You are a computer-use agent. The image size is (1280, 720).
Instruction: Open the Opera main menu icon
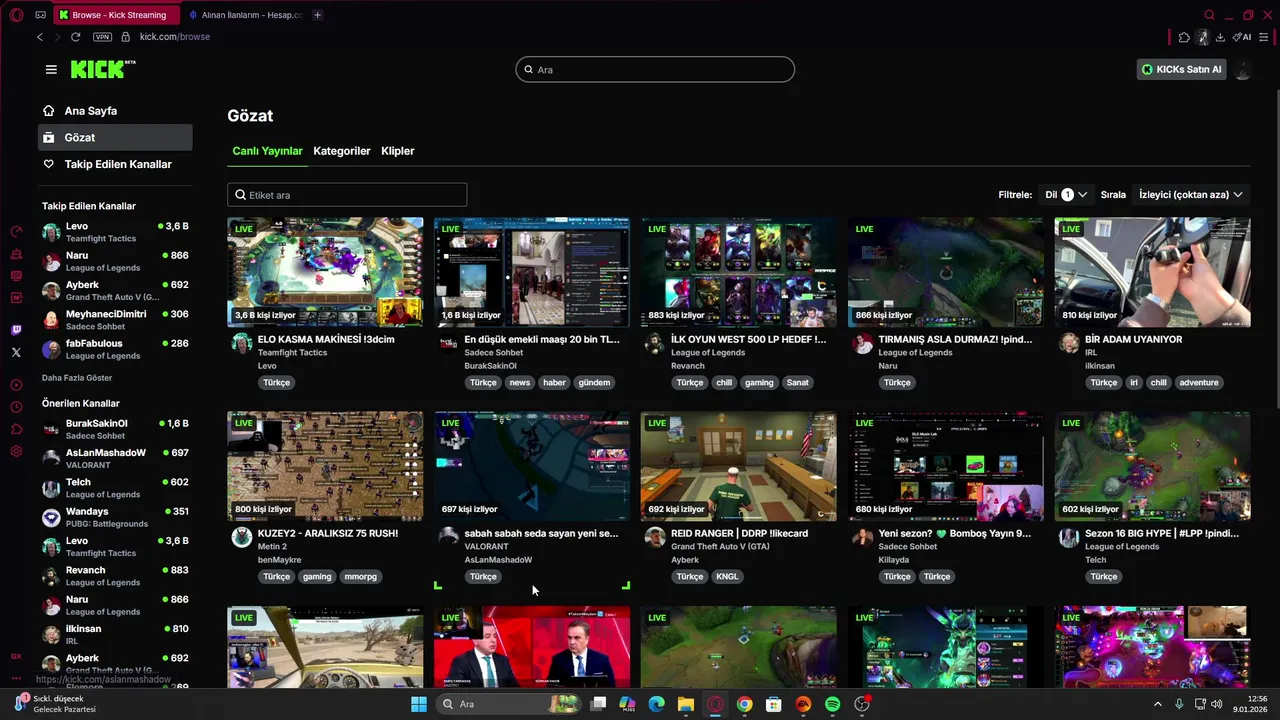click(16, 15)
